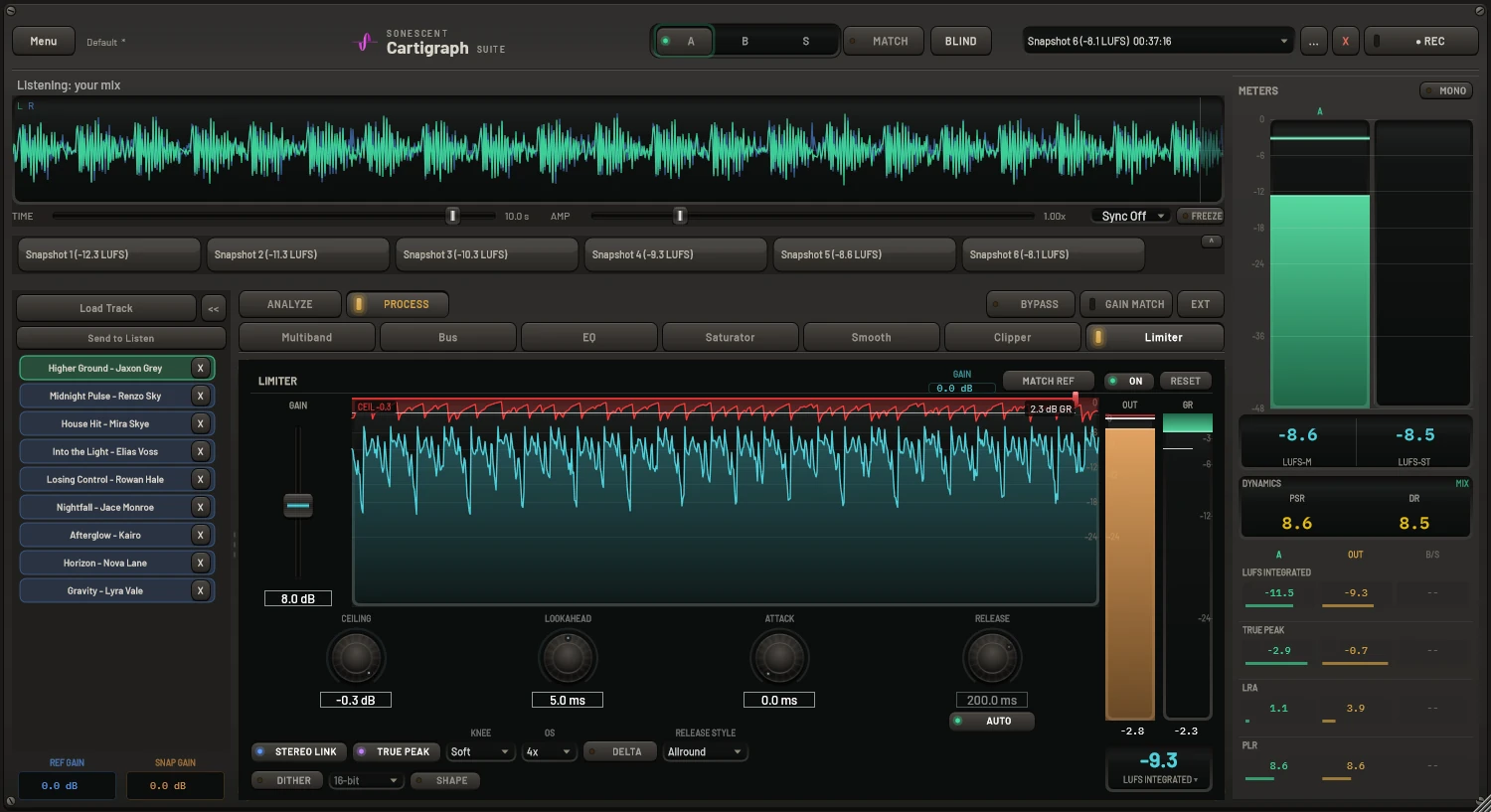Remove House Hit - Mira Skye track
1491x812 pixels.
(x=200, y=423)
